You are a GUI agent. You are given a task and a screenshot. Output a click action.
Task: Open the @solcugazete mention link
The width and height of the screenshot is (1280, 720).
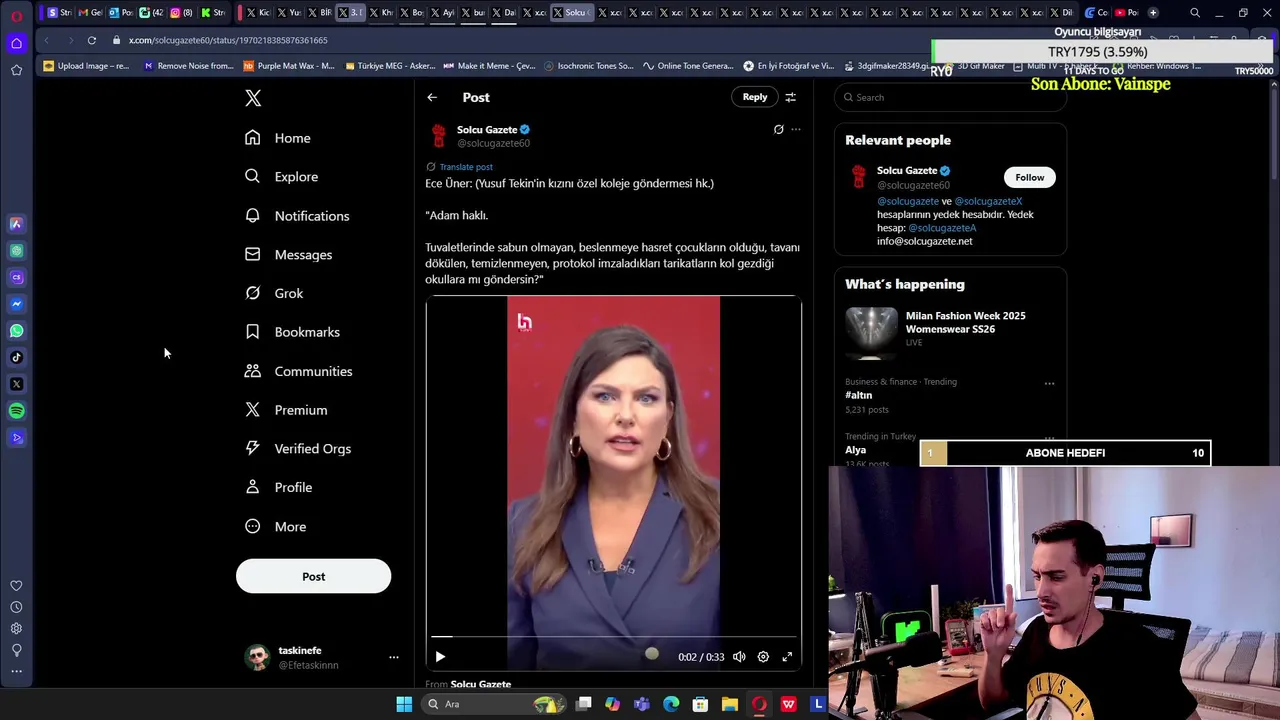click(x=908, y=201)
